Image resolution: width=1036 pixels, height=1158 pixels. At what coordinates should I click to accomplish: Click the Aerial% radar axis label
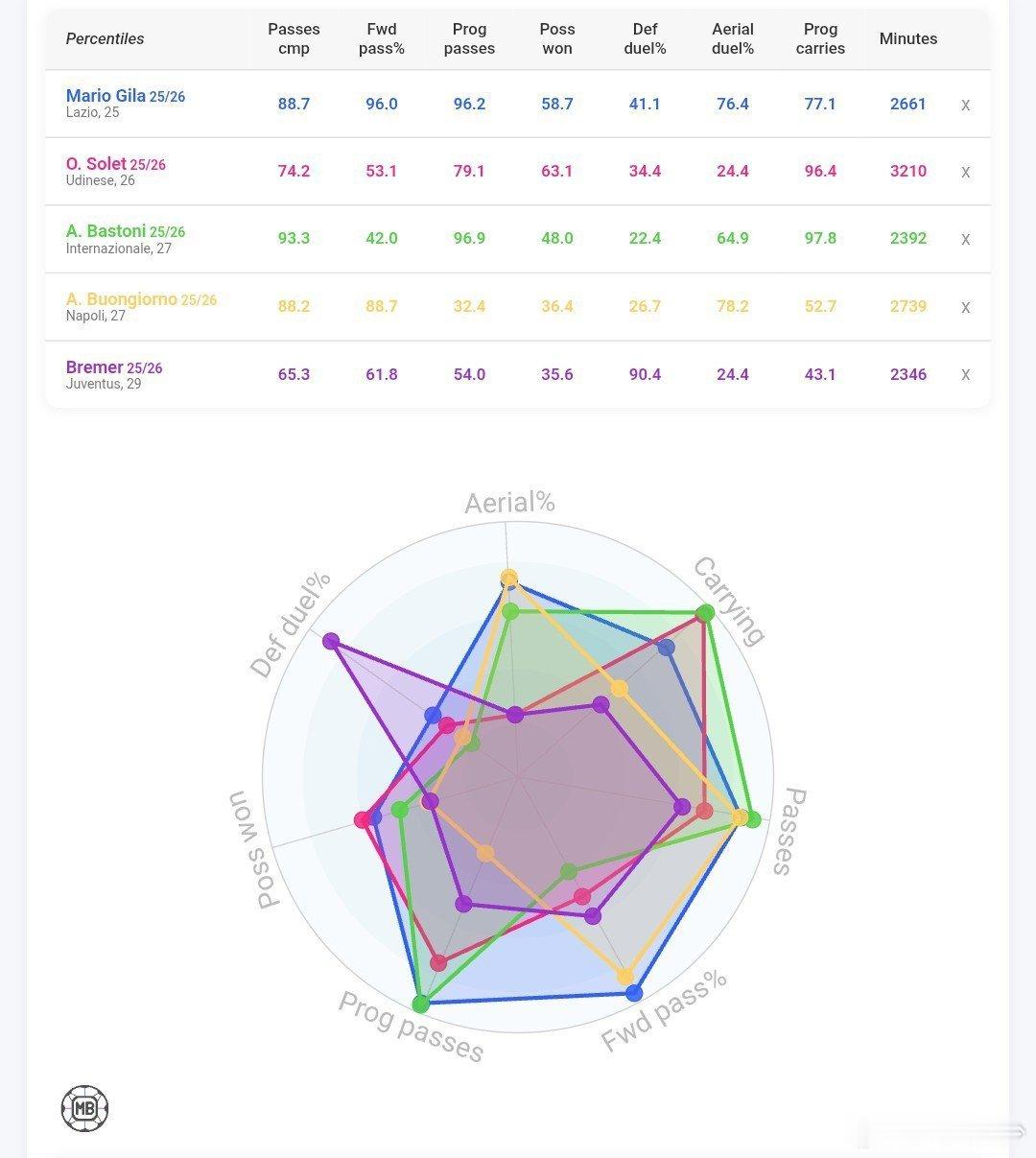[x=509, y=503]
